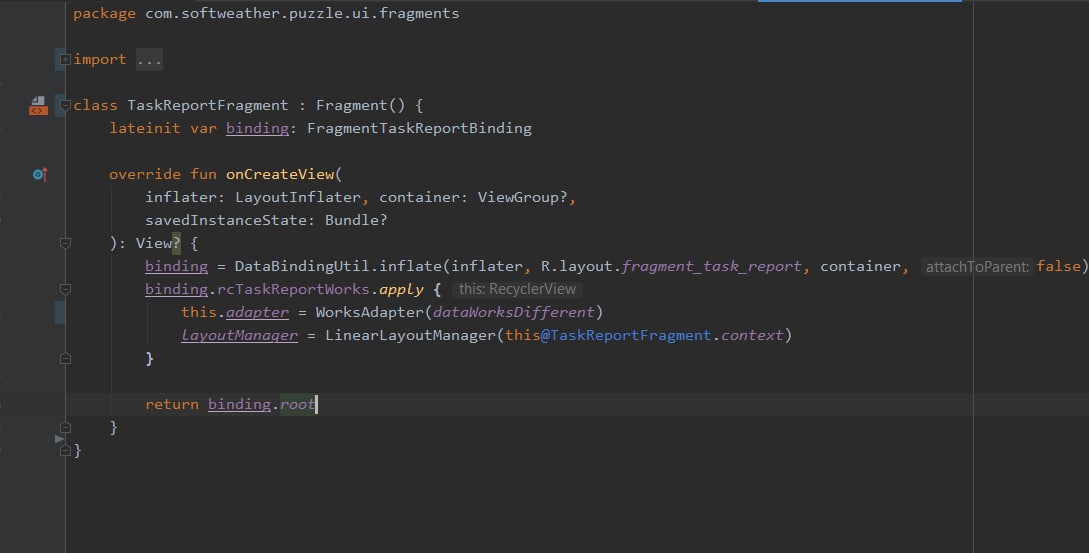
Task: Collapse the TaskReportFragment class fold marker
Action: point(65,106)
